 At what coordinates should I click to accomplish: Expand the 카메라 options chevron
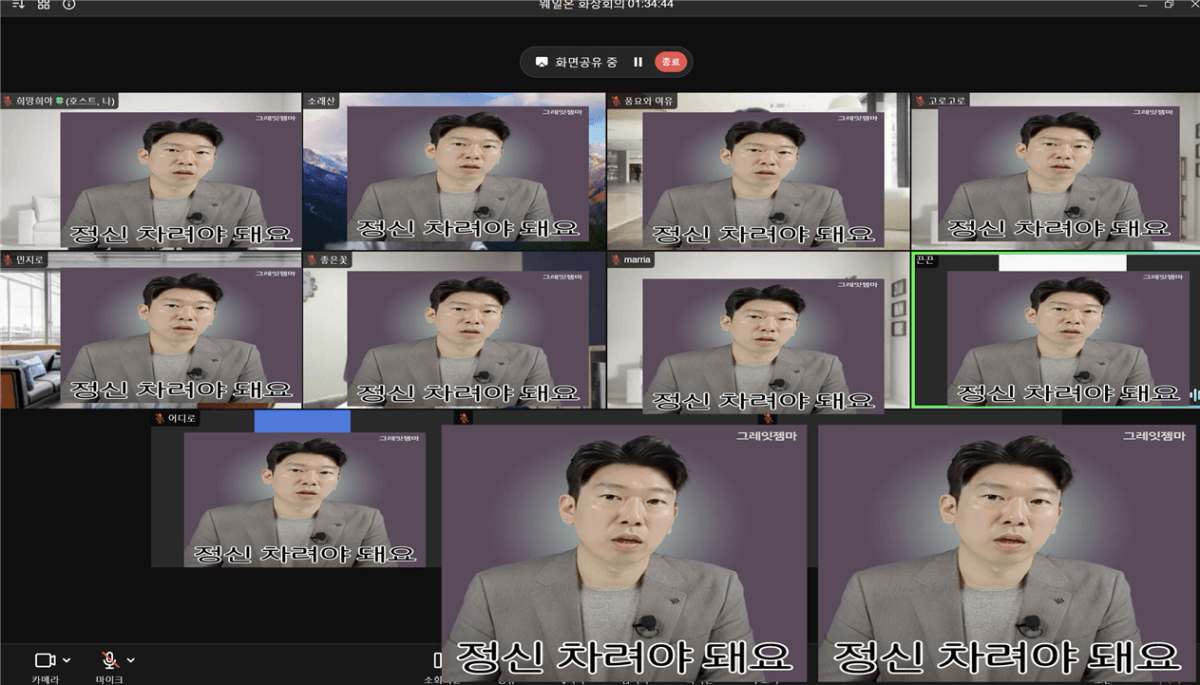coord(67,660)
